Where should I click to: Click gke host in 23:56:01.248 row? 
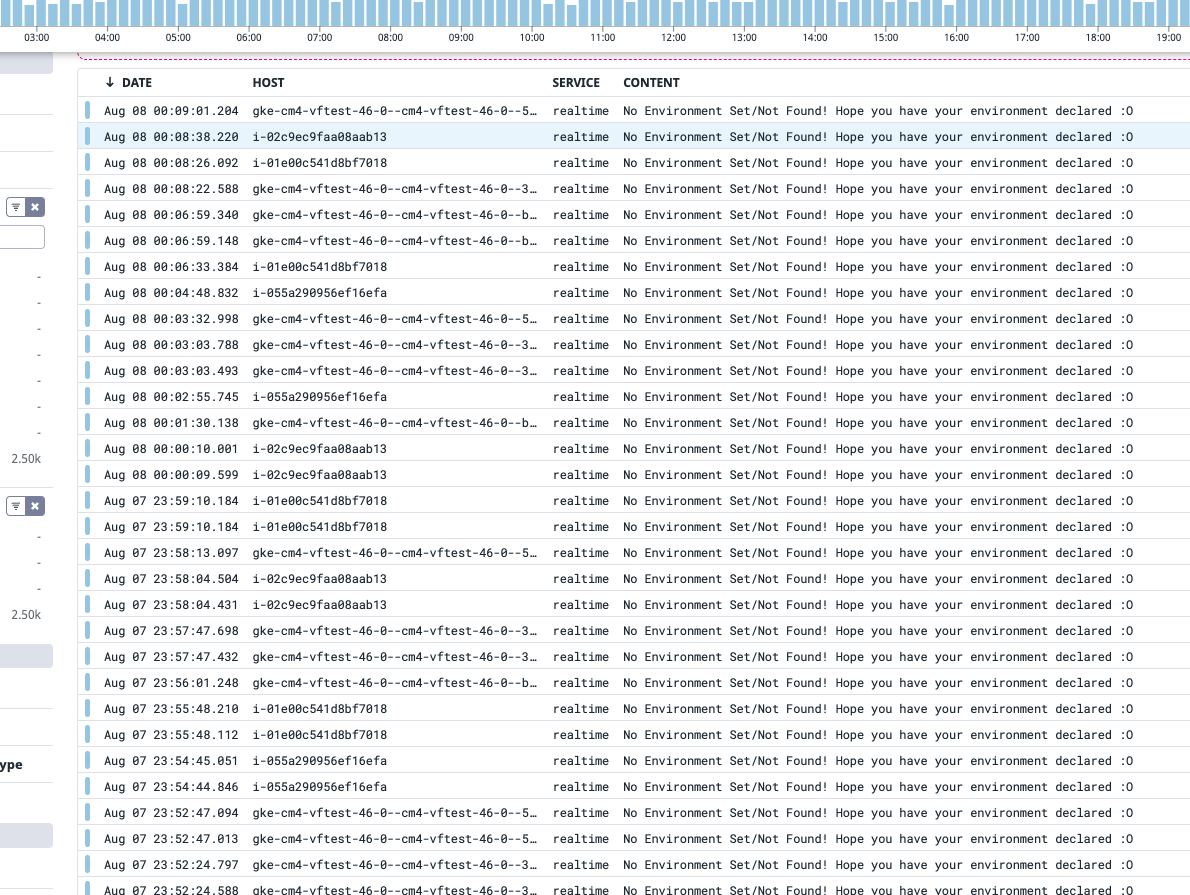[x=395, y=683]
